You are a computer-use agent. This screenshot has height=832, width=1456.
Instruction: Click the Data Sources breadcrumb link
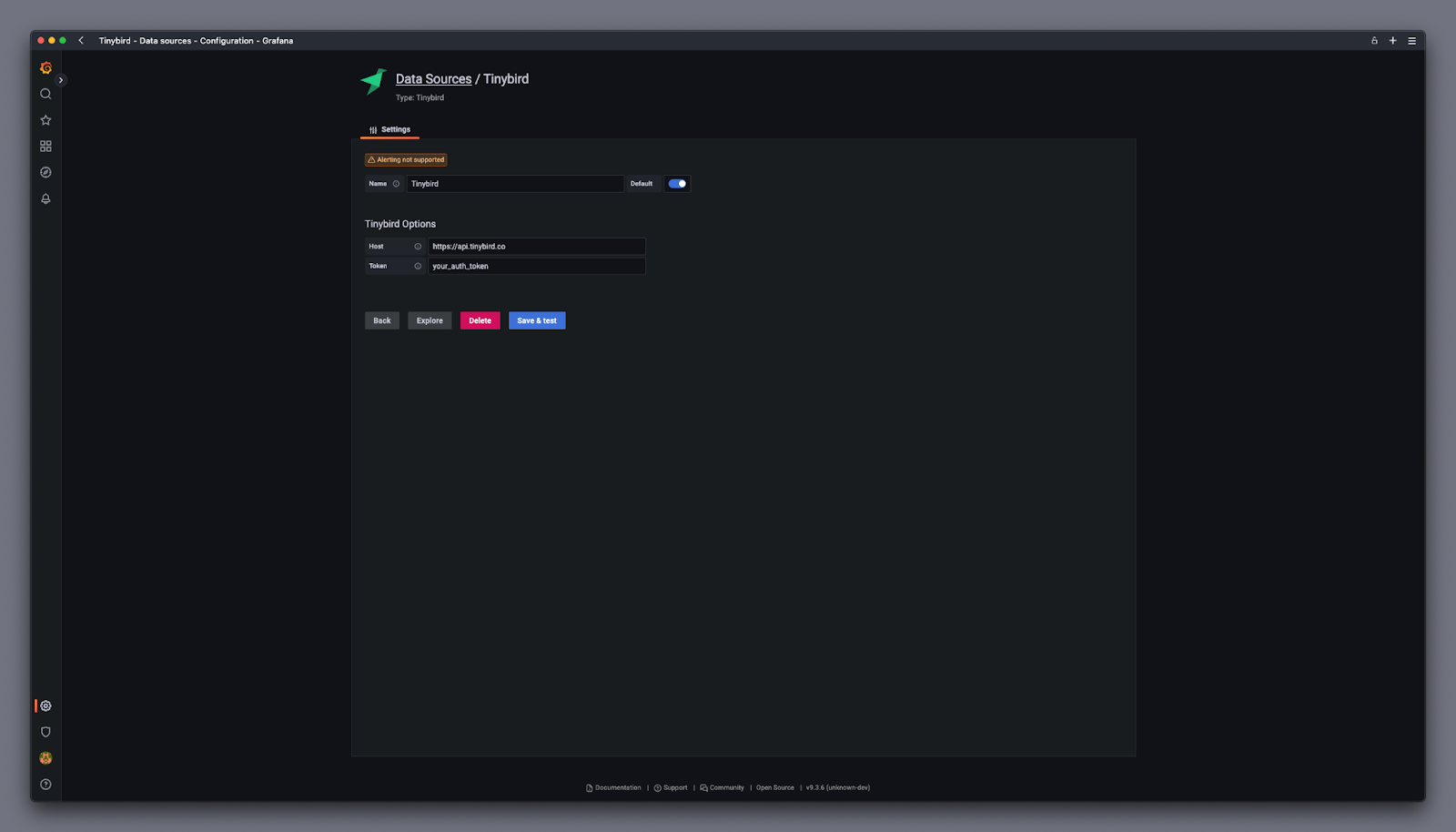433,79
